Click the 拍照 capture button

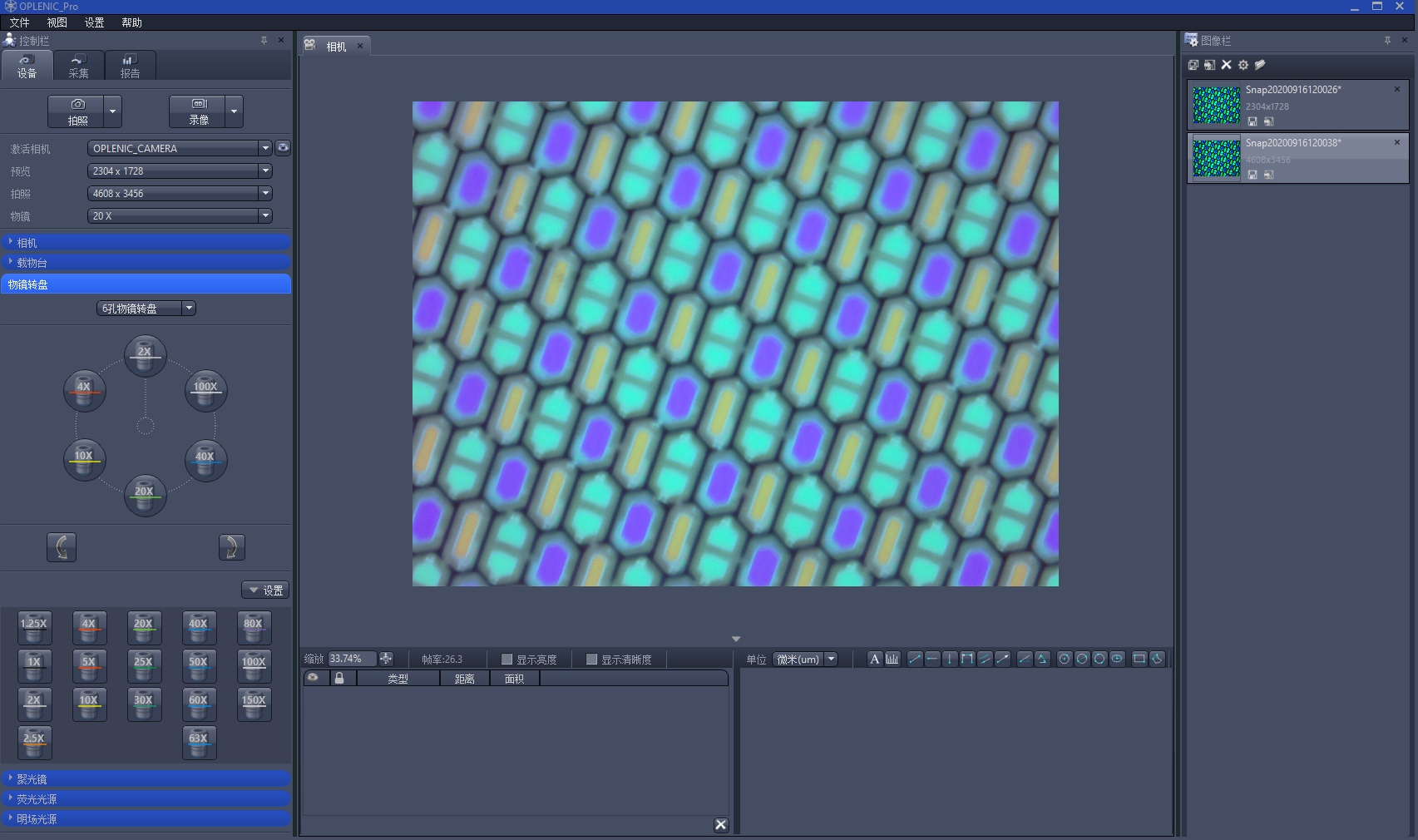[x=77, y=111]
